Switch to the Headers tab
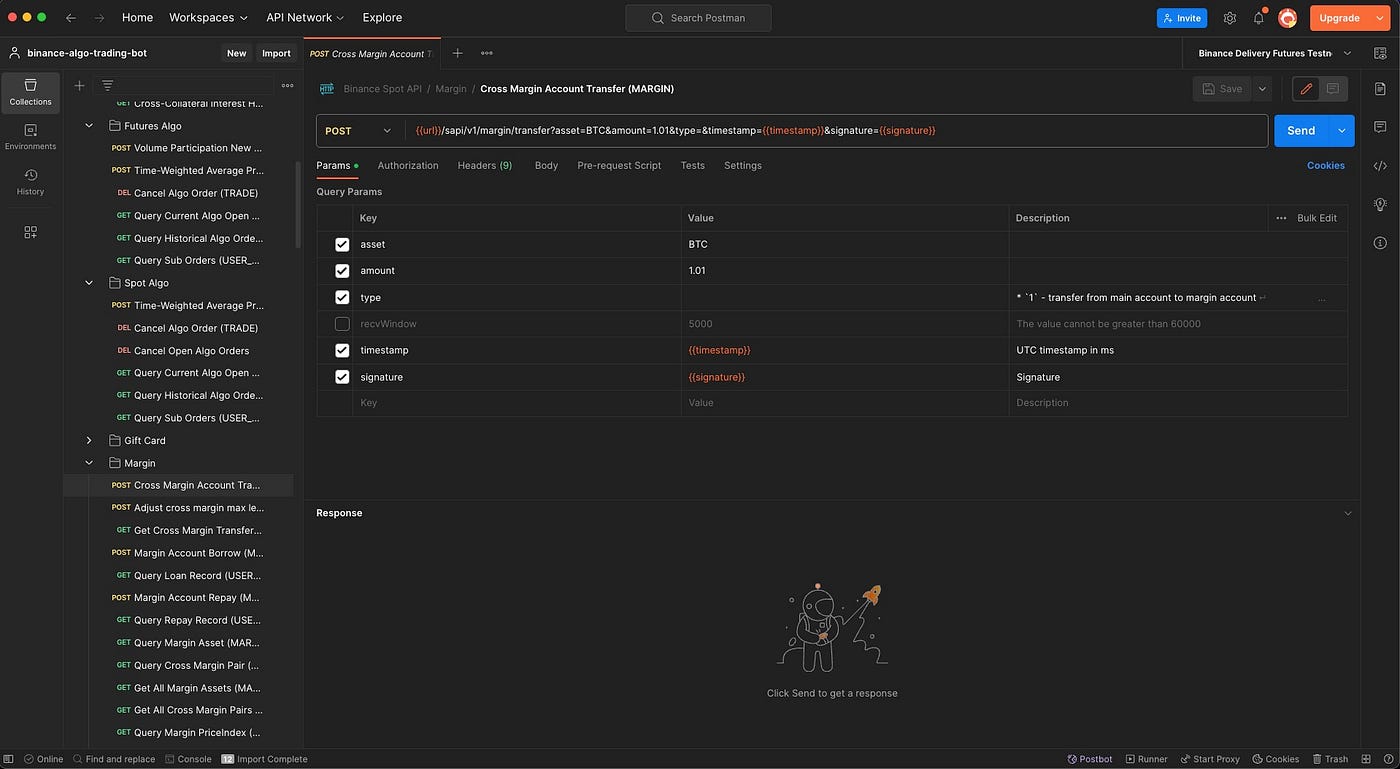The image size is (1400, 769). pyautogui.click(x=484, y=165)
